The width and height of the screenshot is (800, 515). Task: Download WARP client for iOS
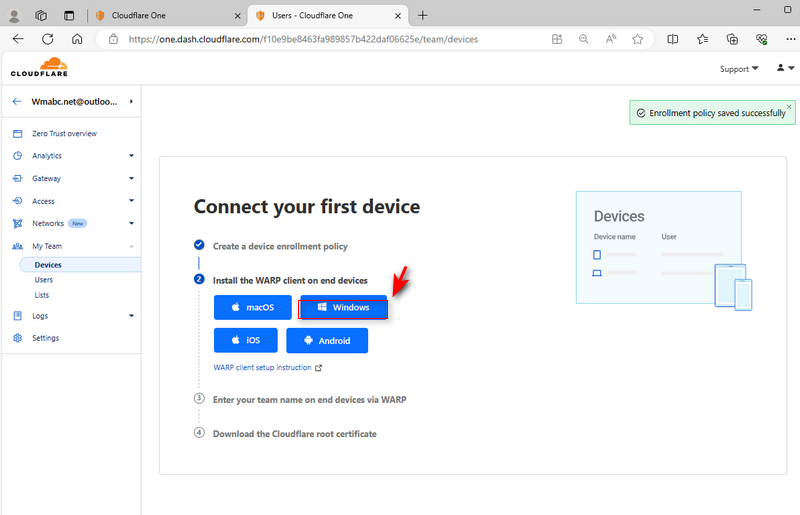(245, 340)
